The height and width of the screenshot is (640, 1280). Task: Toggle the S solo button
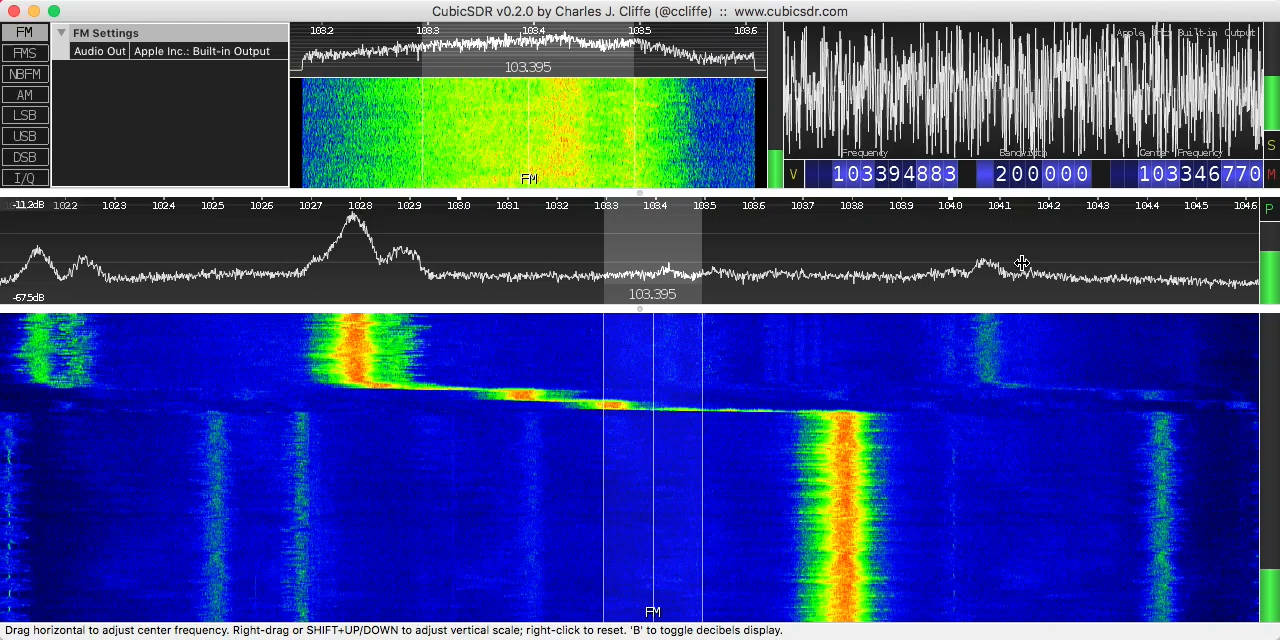pos(1271,146)
